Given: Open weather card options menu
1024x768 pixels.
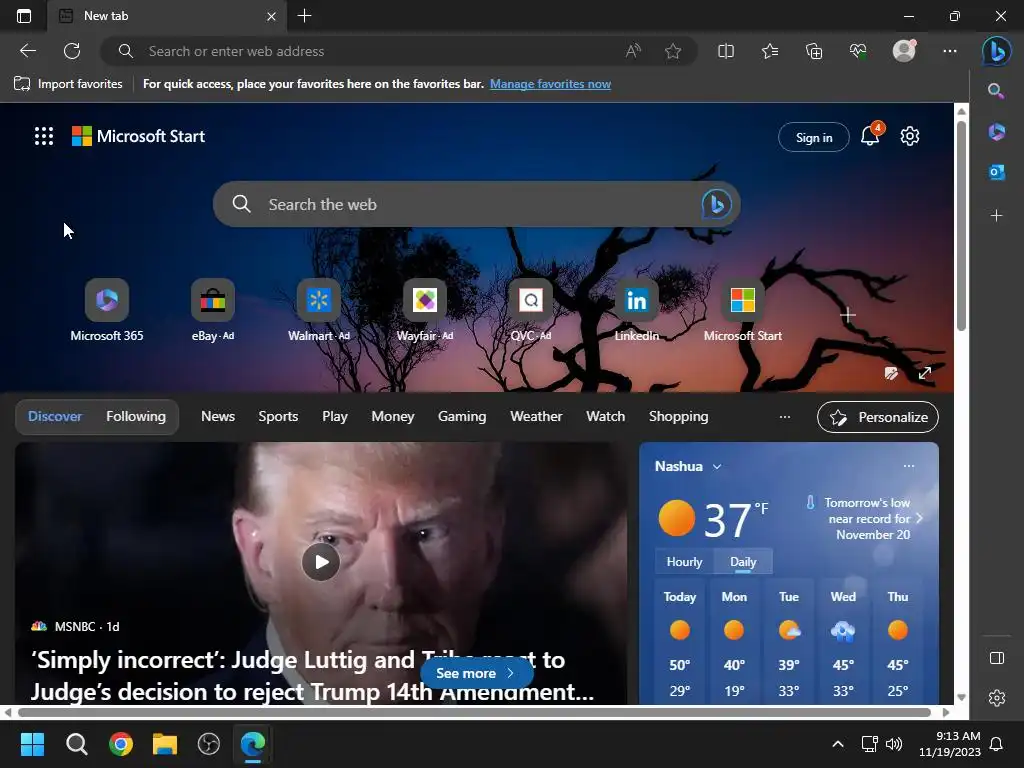Looking at the screenshot, I should [908, 466].
